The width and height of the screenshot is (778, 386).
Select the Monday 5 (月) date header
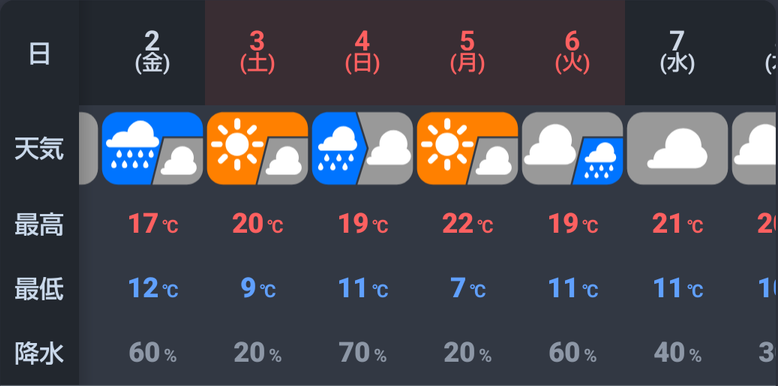click(x=467, y=52)
